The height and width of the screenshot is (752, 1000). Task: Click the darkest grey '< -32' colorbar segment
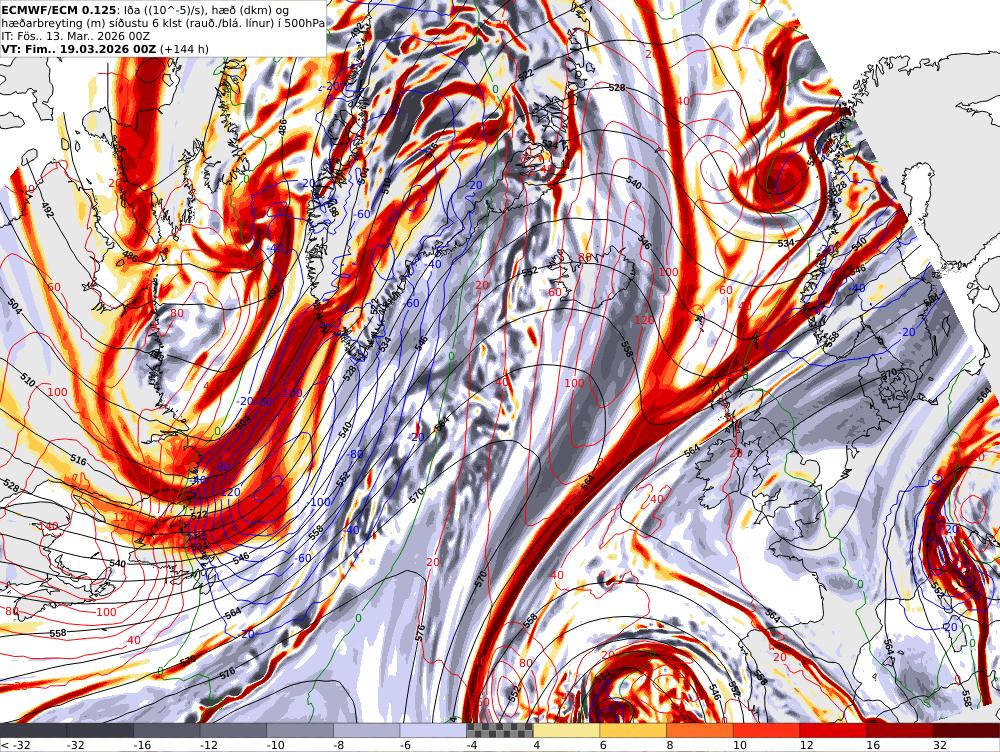point(33,730)
